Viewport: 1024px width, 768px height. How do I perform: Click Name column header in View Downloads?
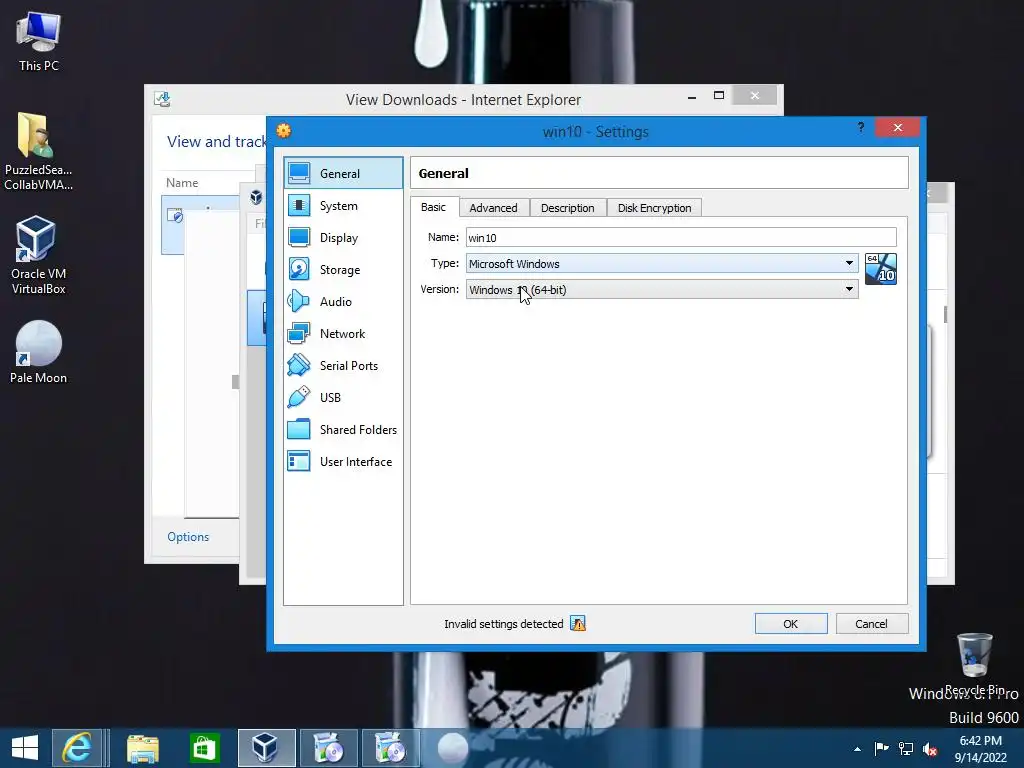point(182,183)
